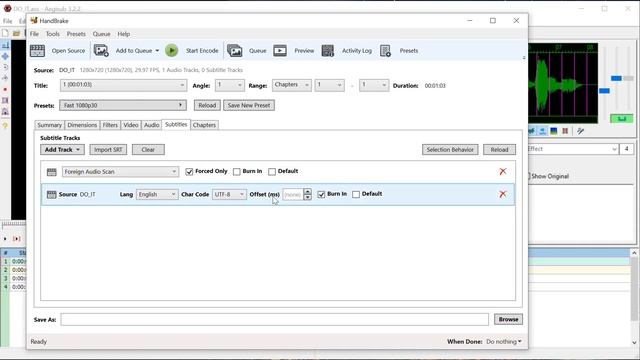The height and width of the screenshot is (360, 640).
Task: Switch to the Audio tab
Action: (151, 125)
